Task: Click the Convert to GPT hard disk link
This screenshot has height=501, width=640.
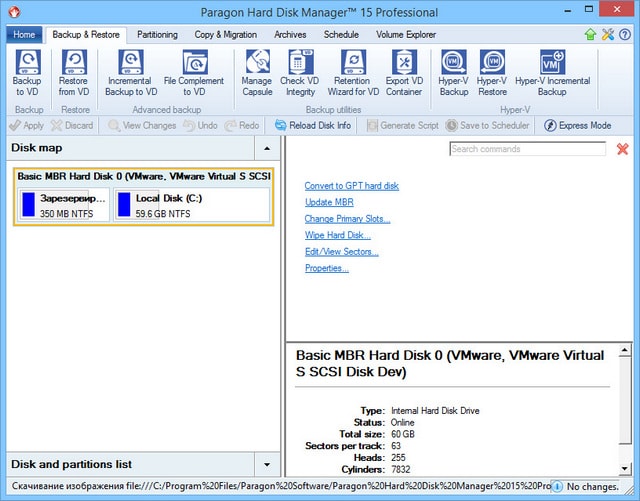Action: pos(351,186)
